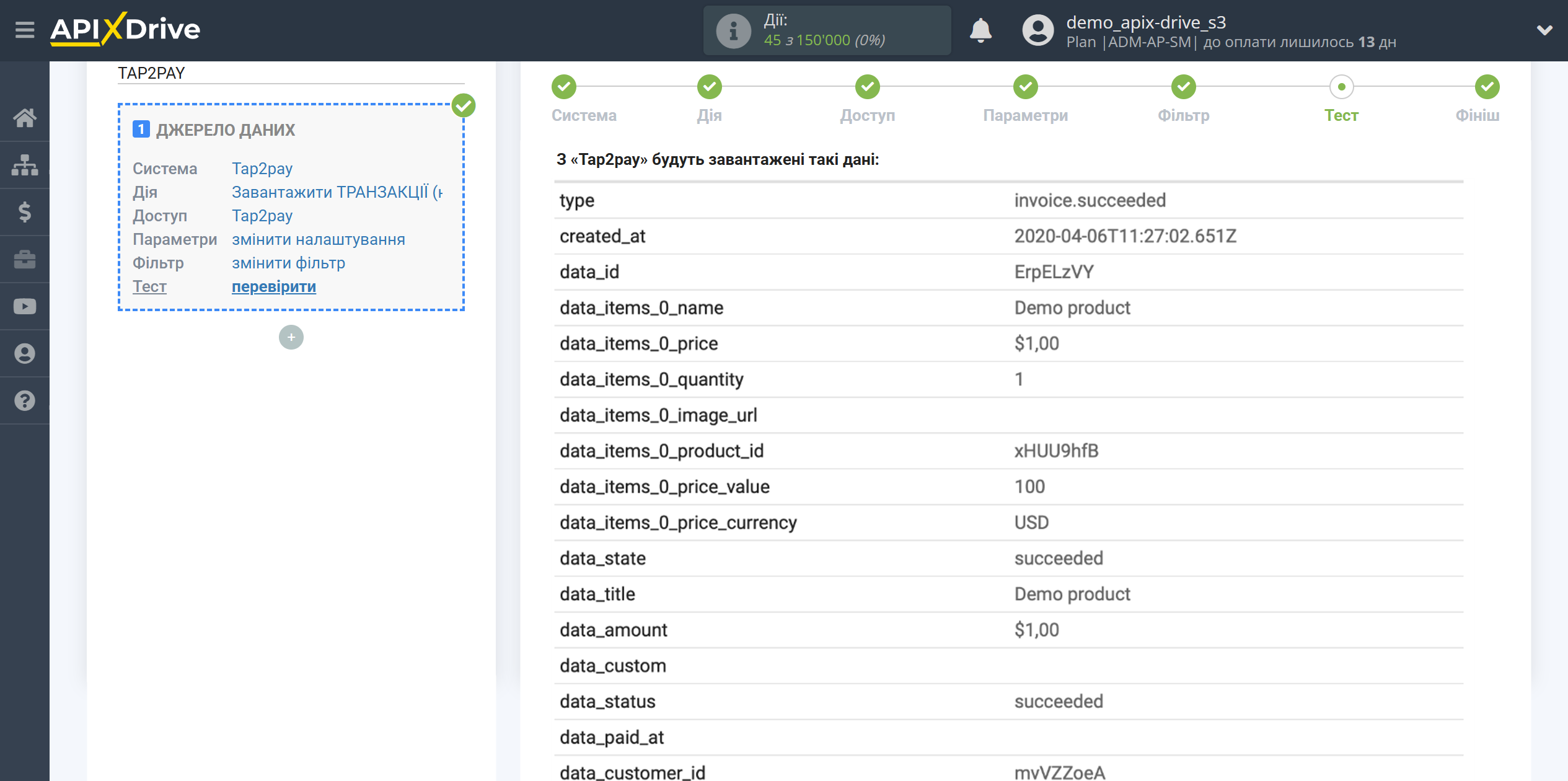Click the Дії counter panel
Viewport: 1568px width, 781px height.
(827, 30)
